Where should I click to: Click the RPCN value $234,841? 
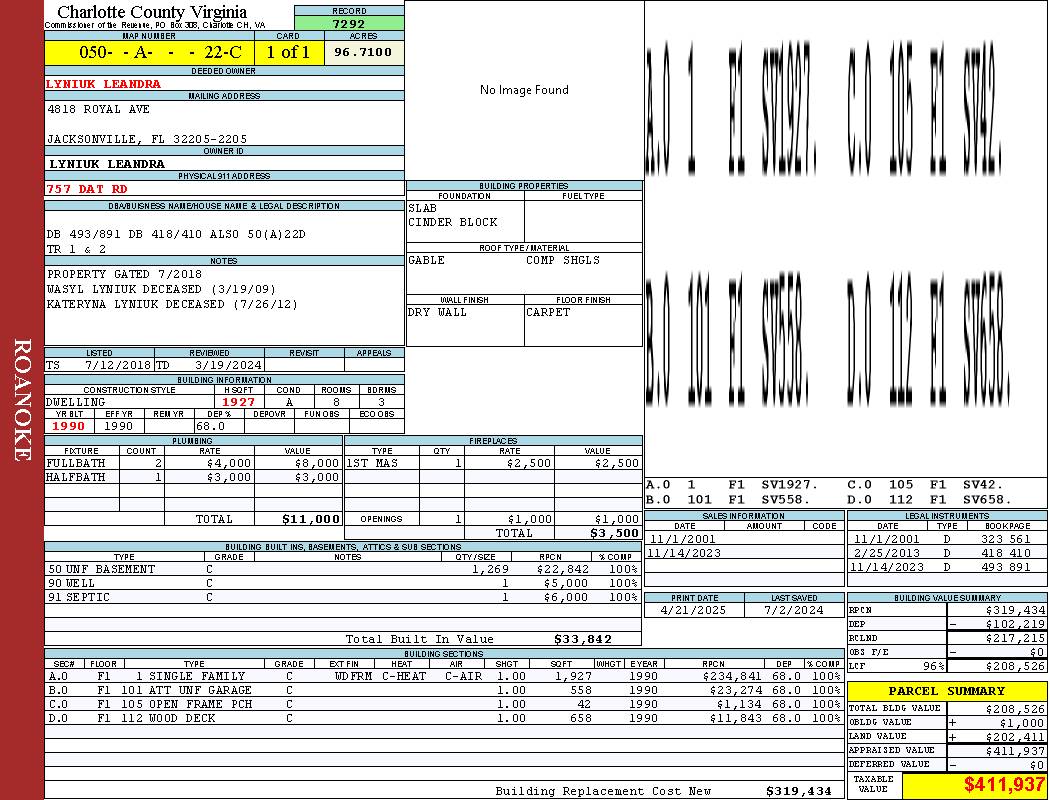[733, 677]
